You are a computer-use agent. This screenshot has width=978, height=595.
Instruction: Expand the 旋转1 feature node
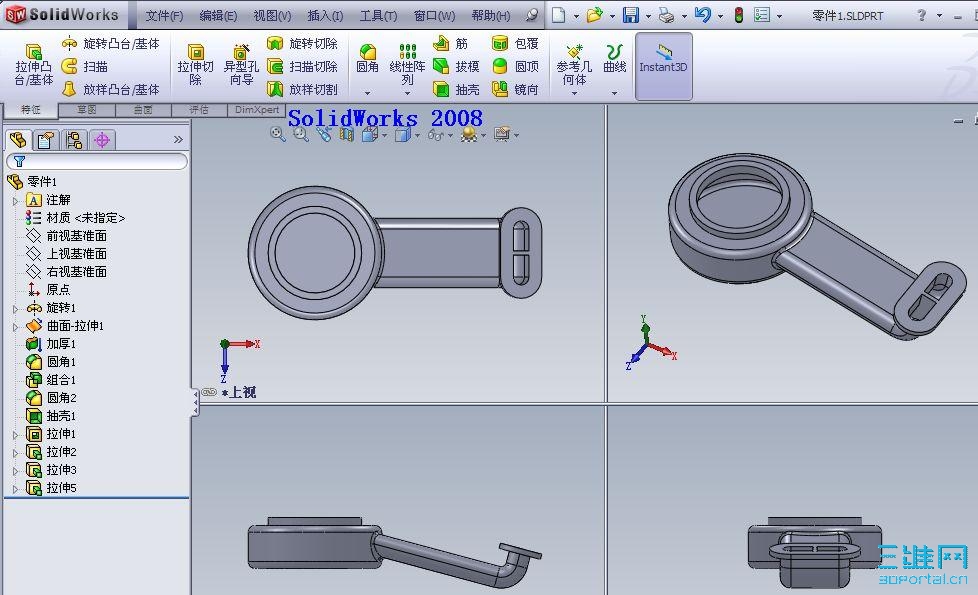point(16,309)
